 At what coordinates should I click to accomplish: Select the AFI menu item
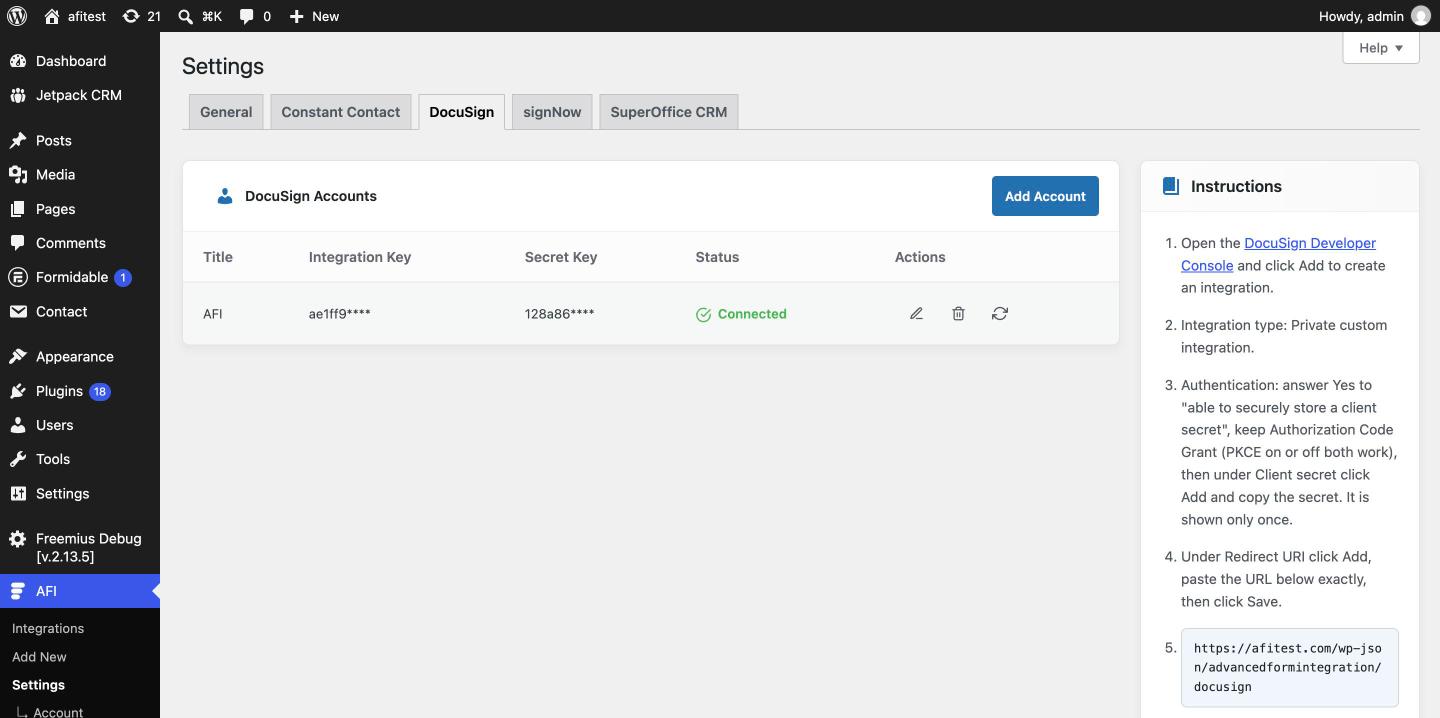80,591
